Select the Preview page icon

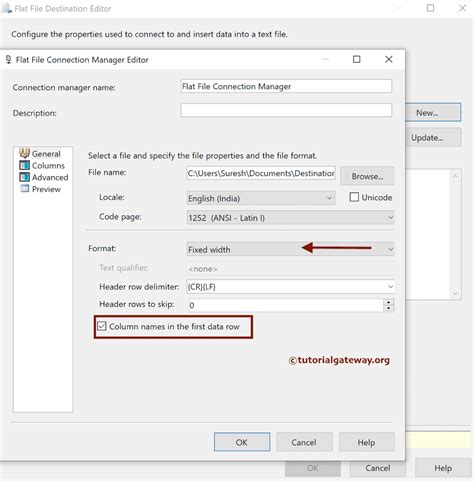[24, 189]
